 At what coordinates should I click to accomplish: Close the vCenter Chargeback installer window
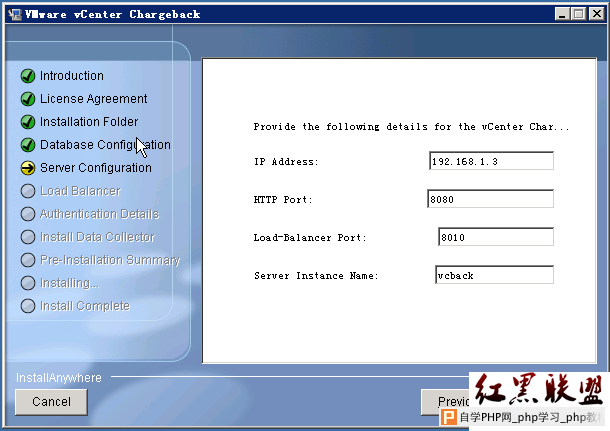click(x=596, y=14)
